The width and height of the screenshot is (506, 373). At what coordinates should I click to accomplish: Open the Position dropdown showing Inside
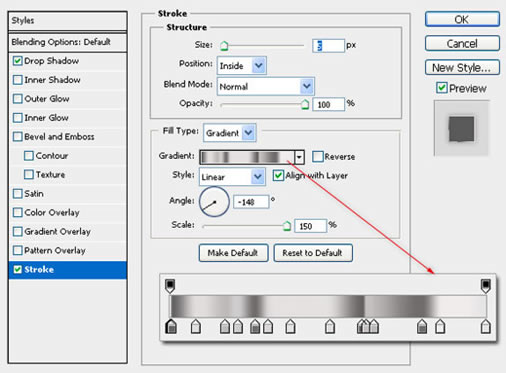pos(242,65)
